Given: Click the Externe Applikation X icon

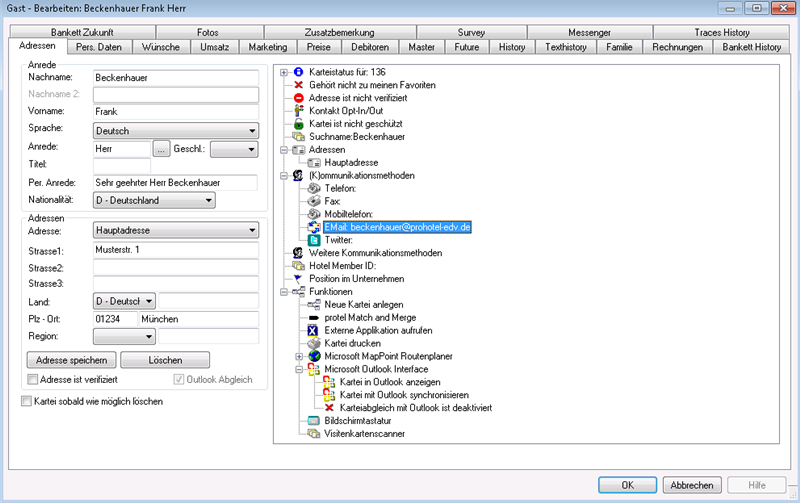Looking at the screenshot, I should 313,331.
